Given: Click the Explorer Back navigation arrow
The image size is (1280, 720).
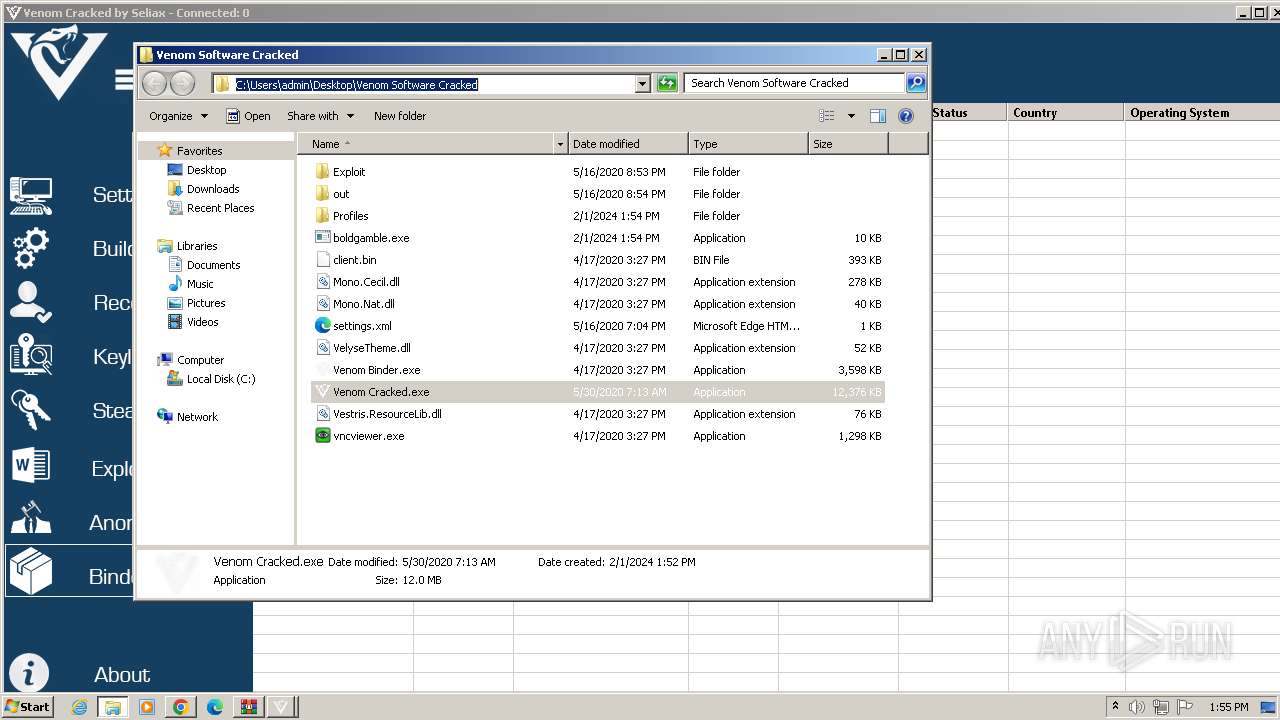Looking at the screenshot, I should click(x=155, y=84).
